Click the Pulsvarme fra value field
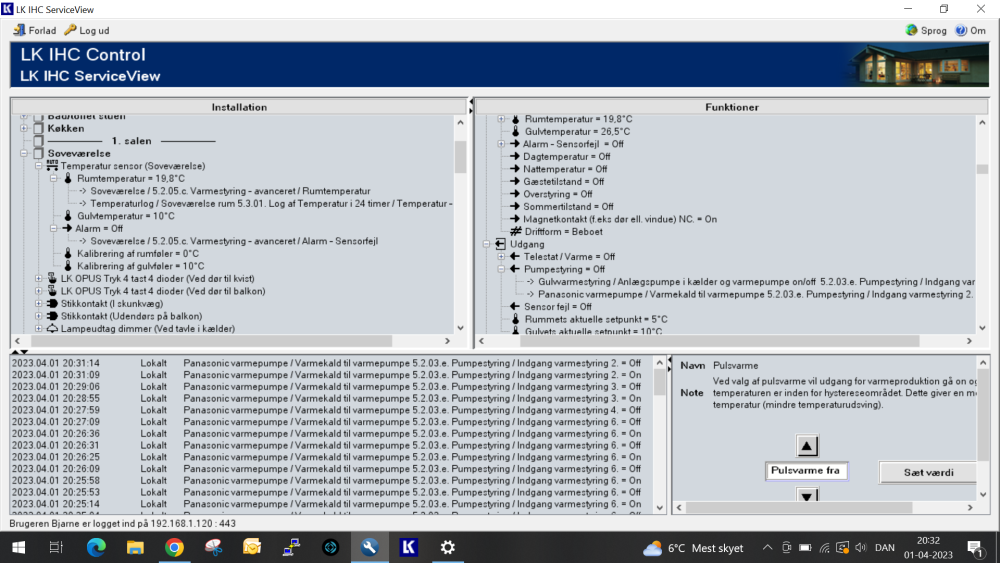The height and width of the screenshot is (563, 1000). [806, 471]
